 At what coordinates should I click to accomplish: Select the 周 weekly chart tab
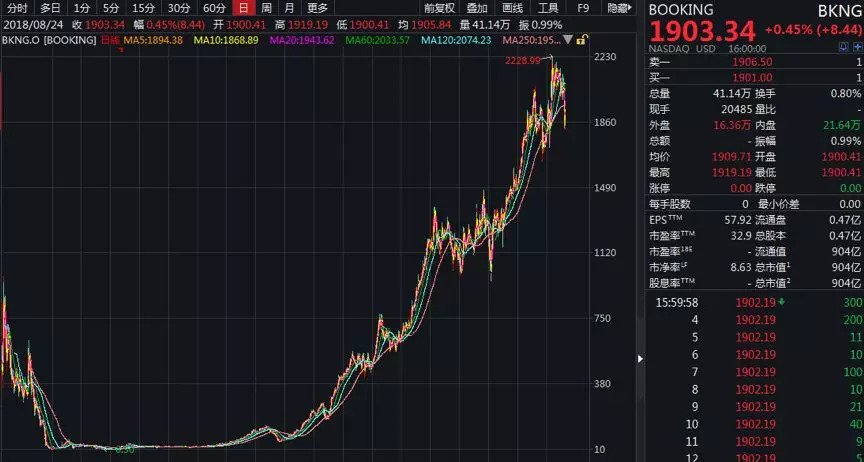pyautogui.click(x=266, y=8)
